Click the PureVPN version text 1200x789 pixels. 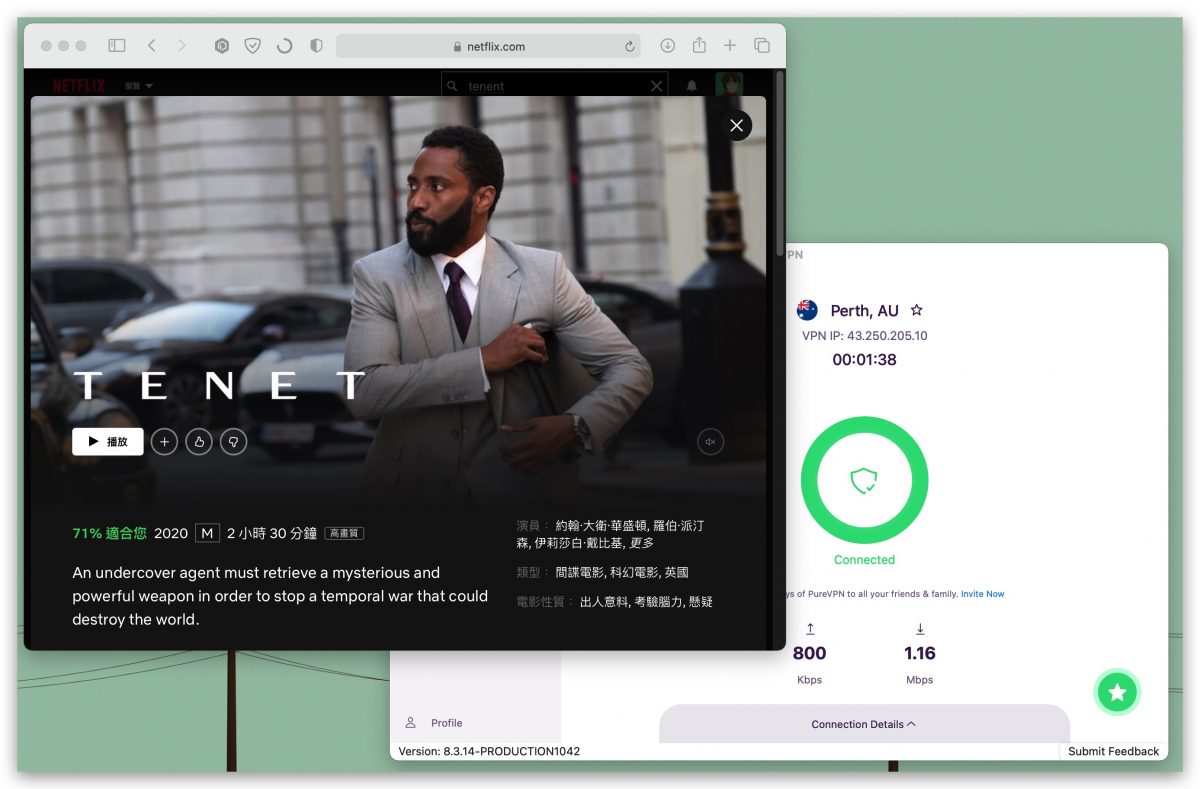coord(489,751)
